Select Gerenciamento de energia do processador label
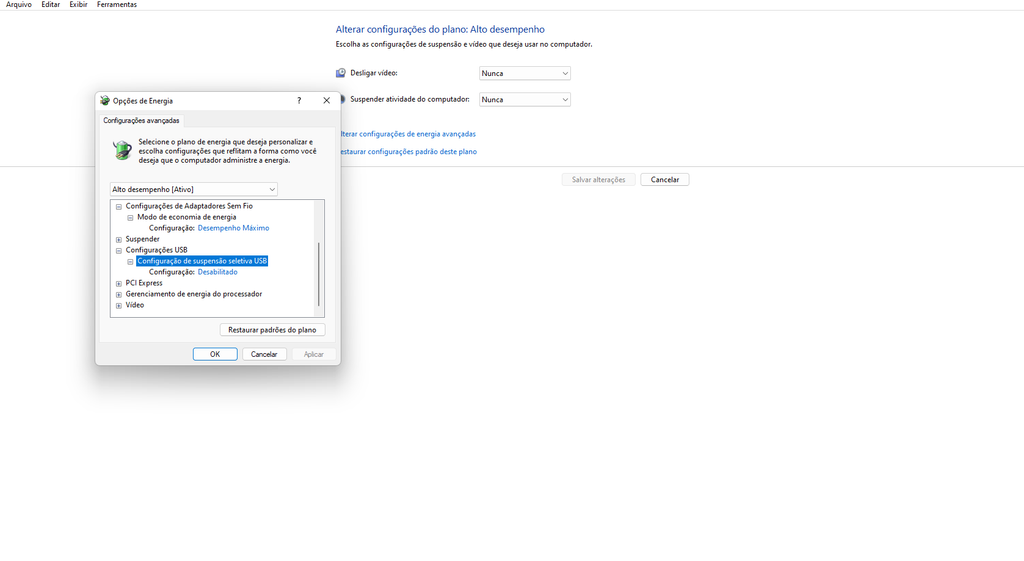The image size is (1024, 561). (x=194, y=294)
